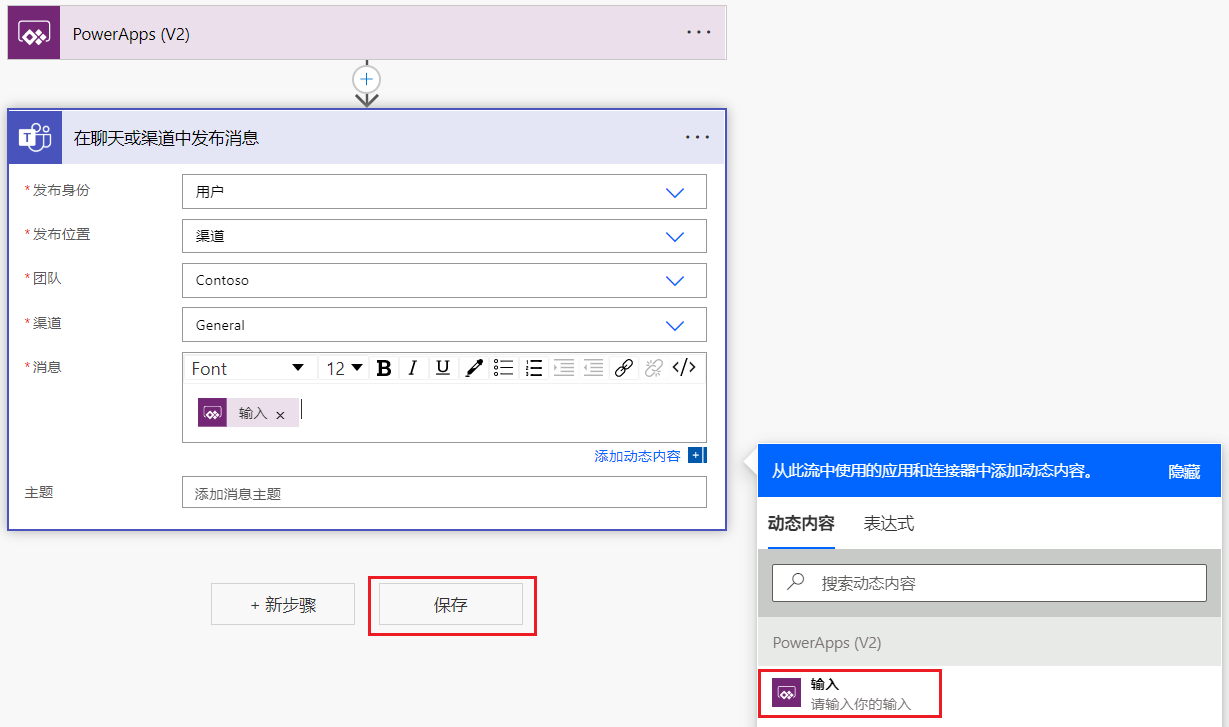Click the PowerApps (V2) trigger icon
The height and width of the screenshot is (727, 1229).
tap(34, 34)
